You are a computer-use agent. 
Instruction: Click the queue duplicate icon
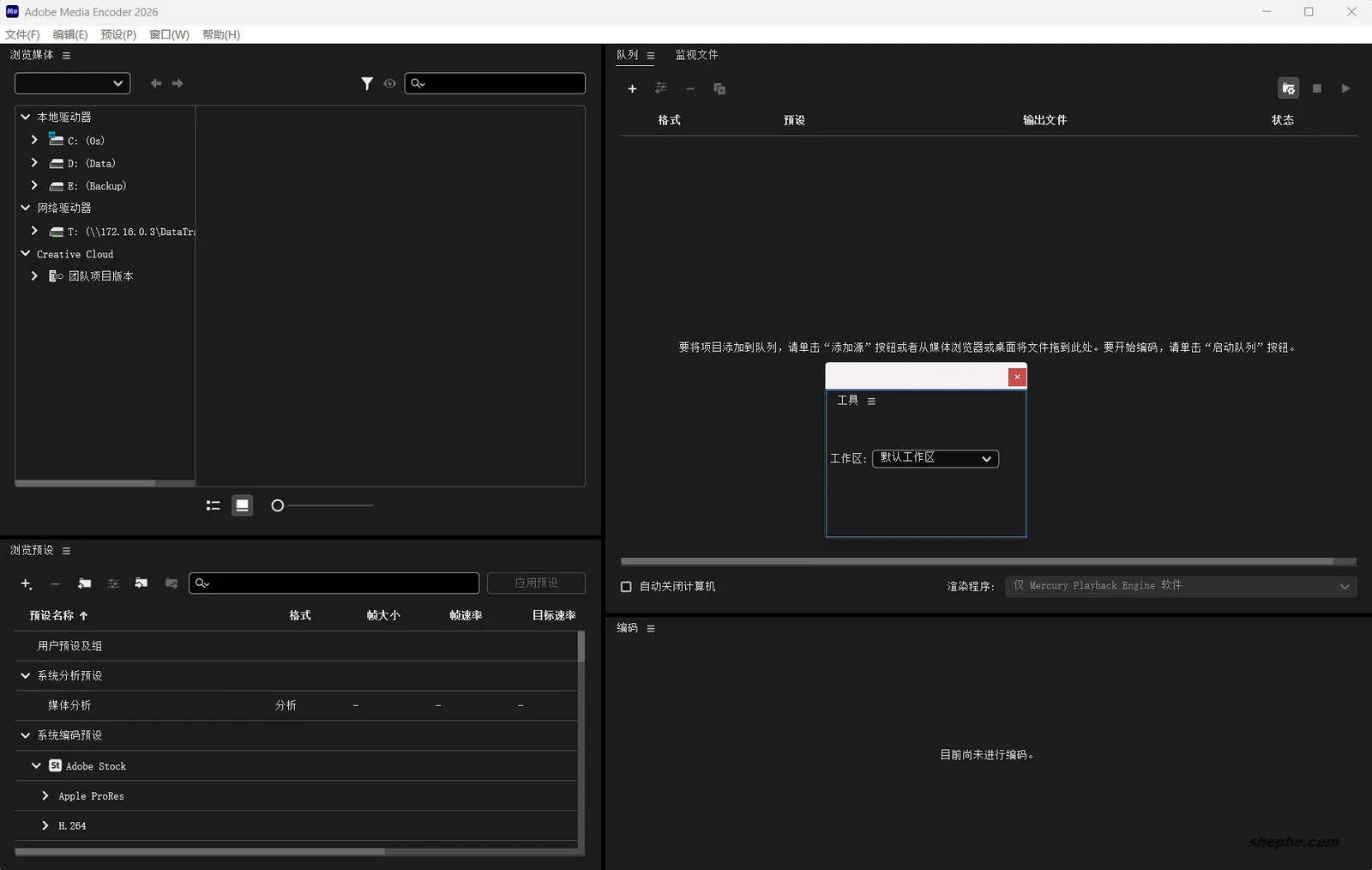(719, 89)
